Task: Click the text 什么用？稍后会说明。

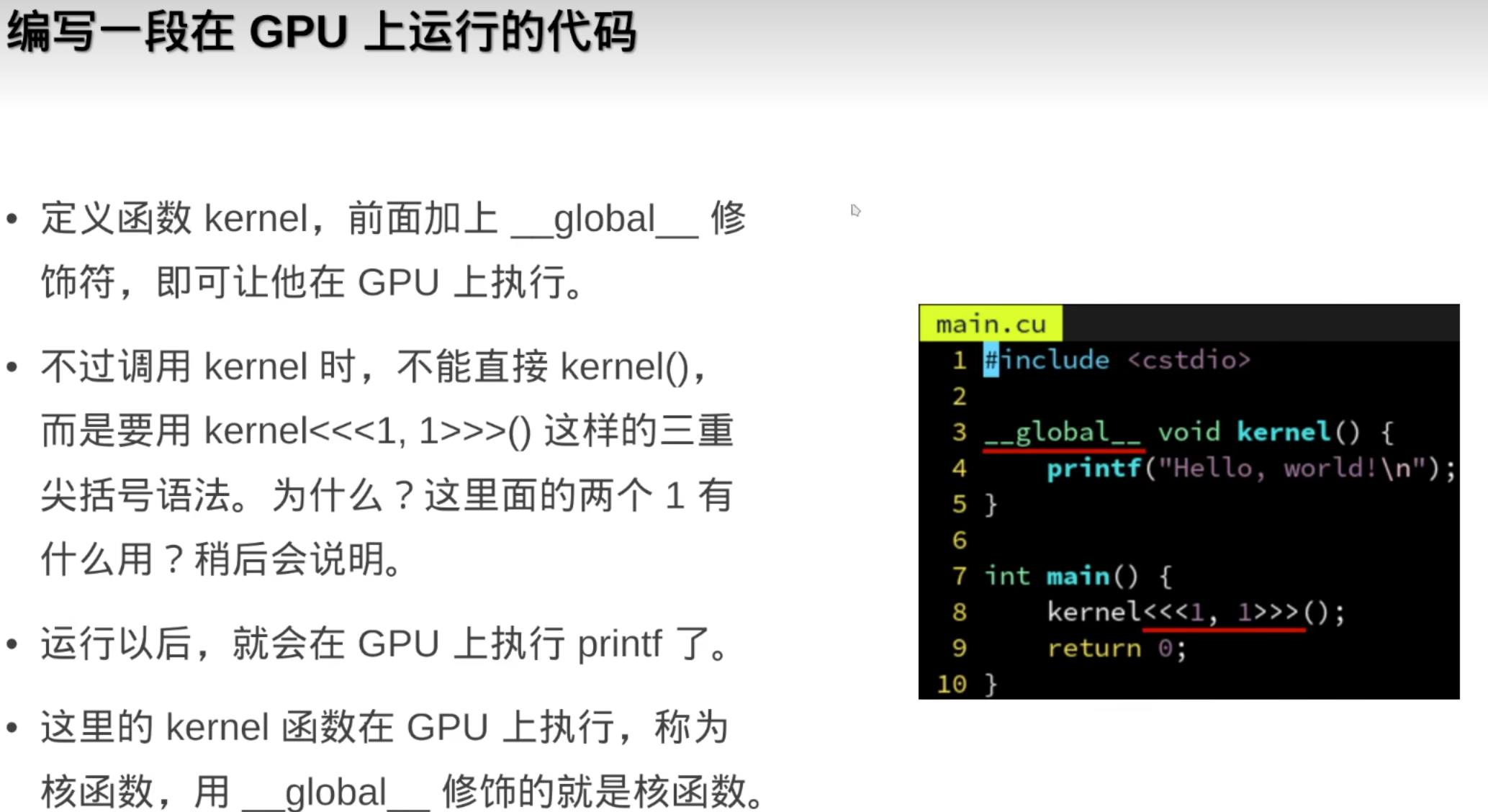Action: click(222, 559)
